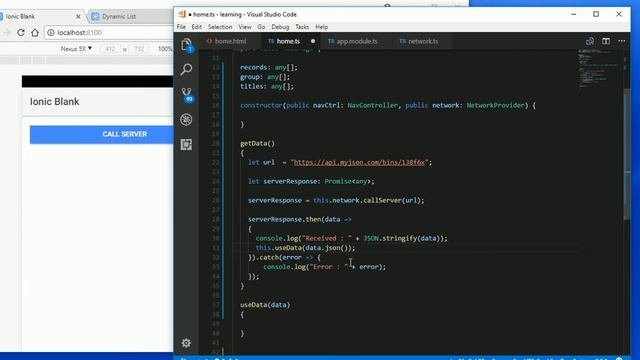Open the api.myjson.com URL link in code
The width and height of the screenshot is (640, 360).
coord(359,162)
